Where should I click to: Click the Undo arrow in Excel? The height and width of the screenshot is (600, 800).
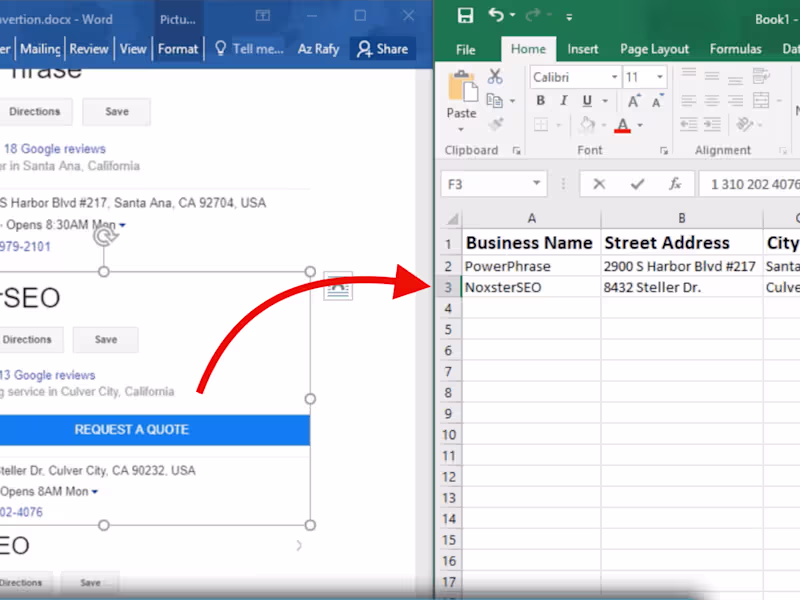click(497, 16)
